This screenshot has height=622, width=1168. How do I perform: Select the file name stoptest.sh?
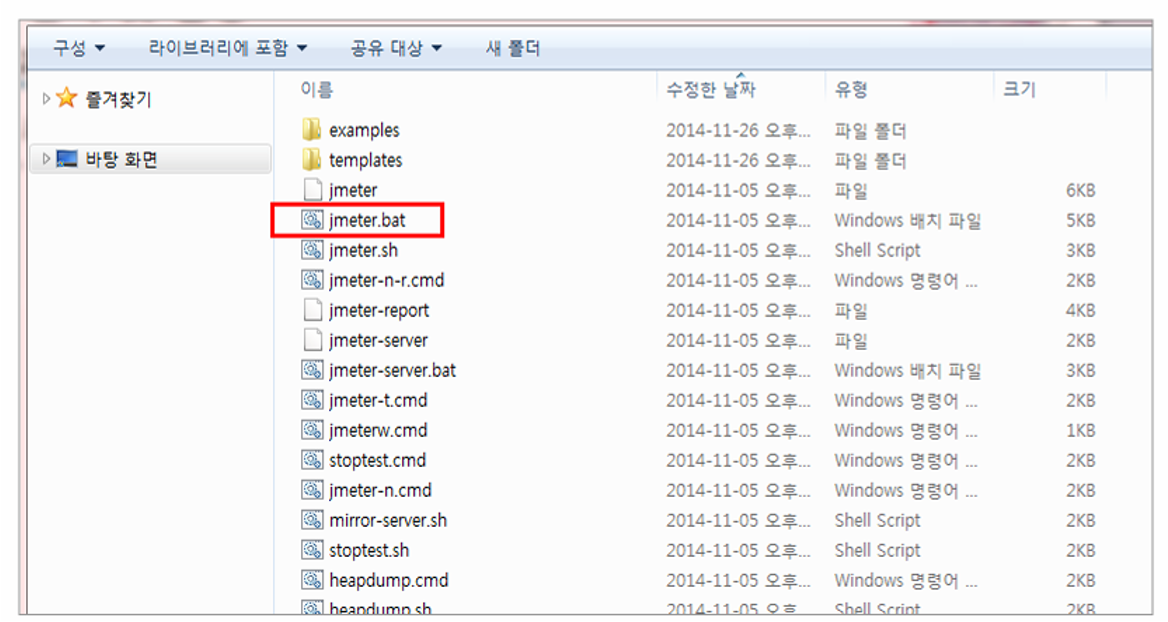coord(369,550)
